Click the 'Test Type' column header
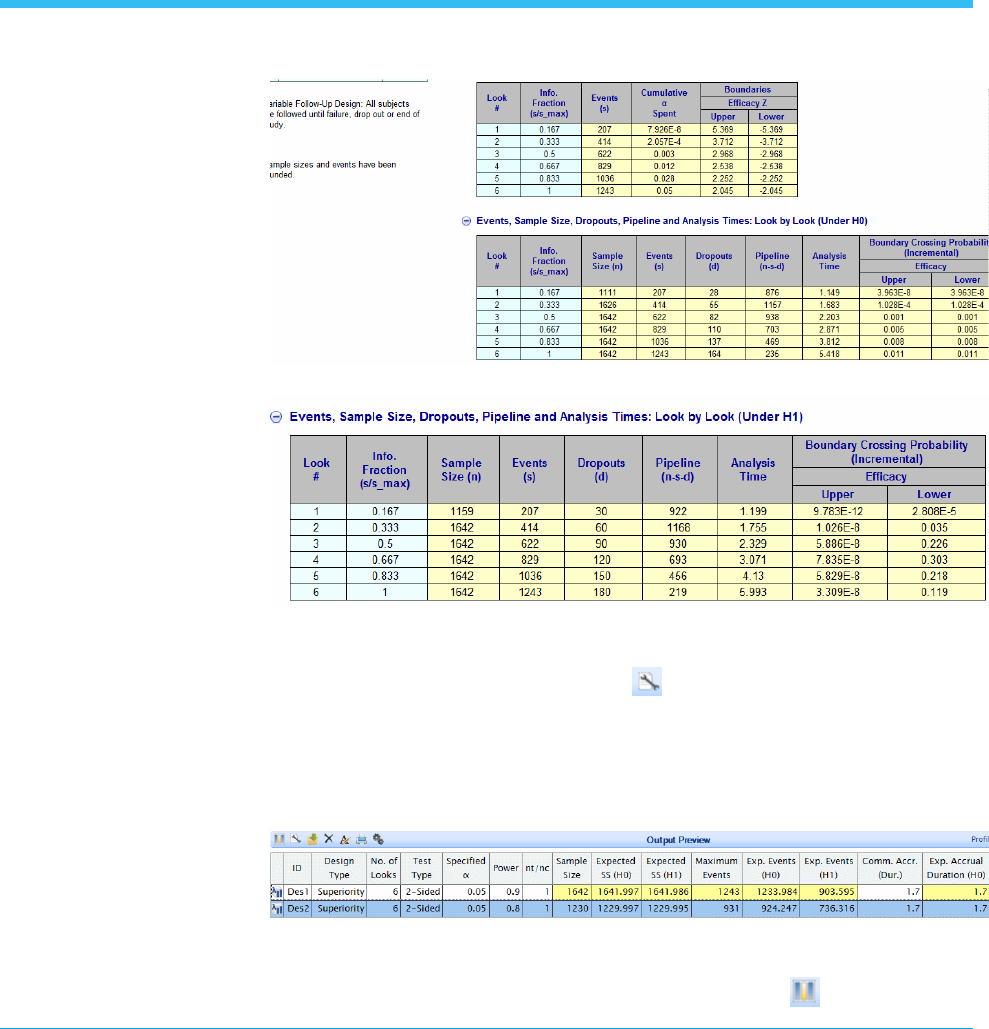The height and width of the screenshot is (1029, 989). (421, 868)
